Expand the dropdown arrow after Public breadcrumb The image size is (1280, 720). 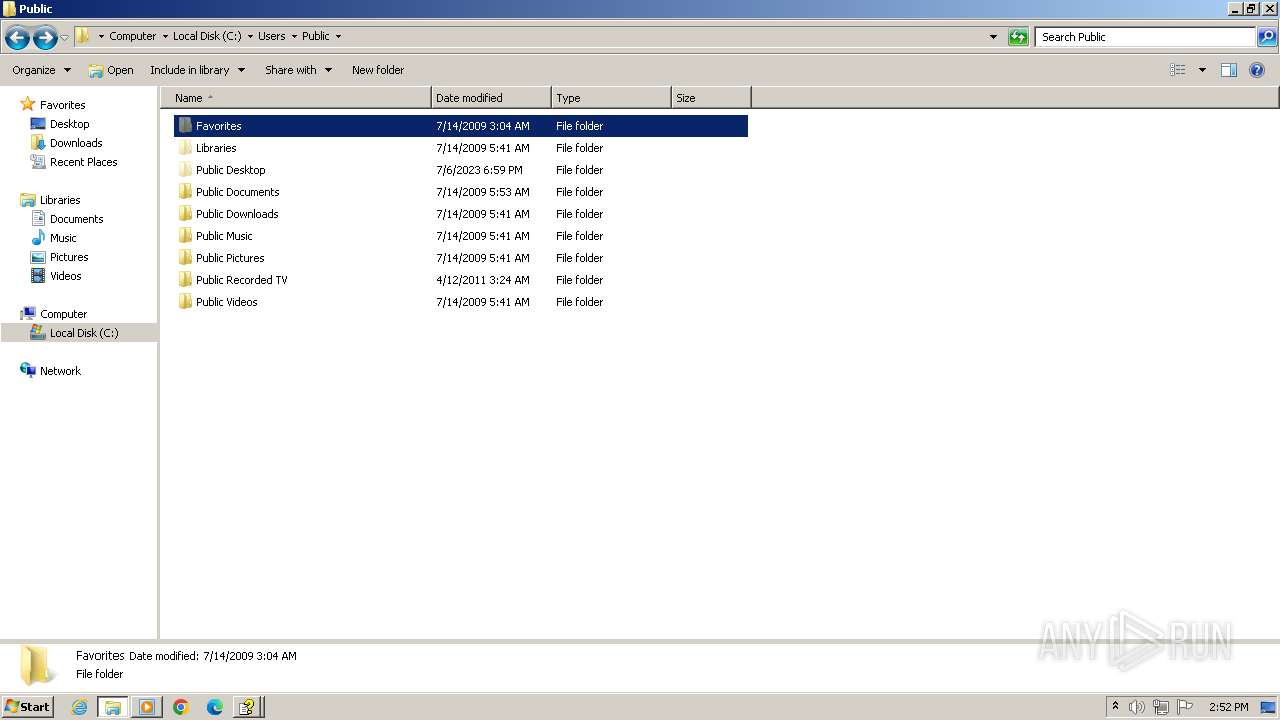[x=338, y=36]
